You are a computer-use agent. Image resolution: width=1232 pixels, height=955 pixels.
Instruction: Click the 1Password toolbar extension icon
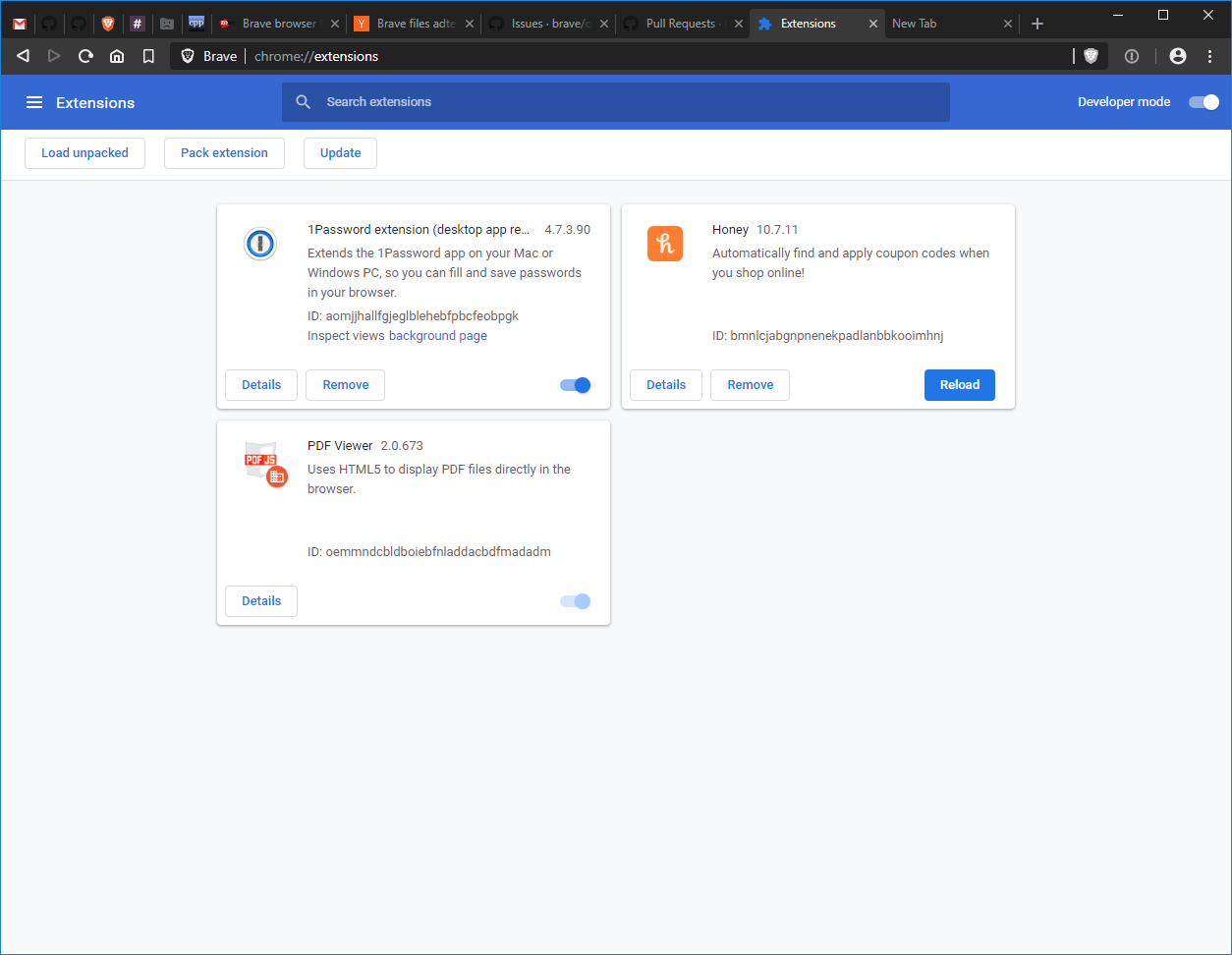point(1132,56)
